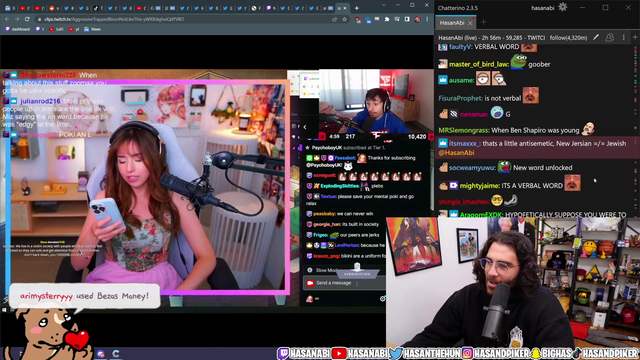Click username mightyjaime in chat
The height and width of the screenshot is (360, 640).
click(480, 186)
